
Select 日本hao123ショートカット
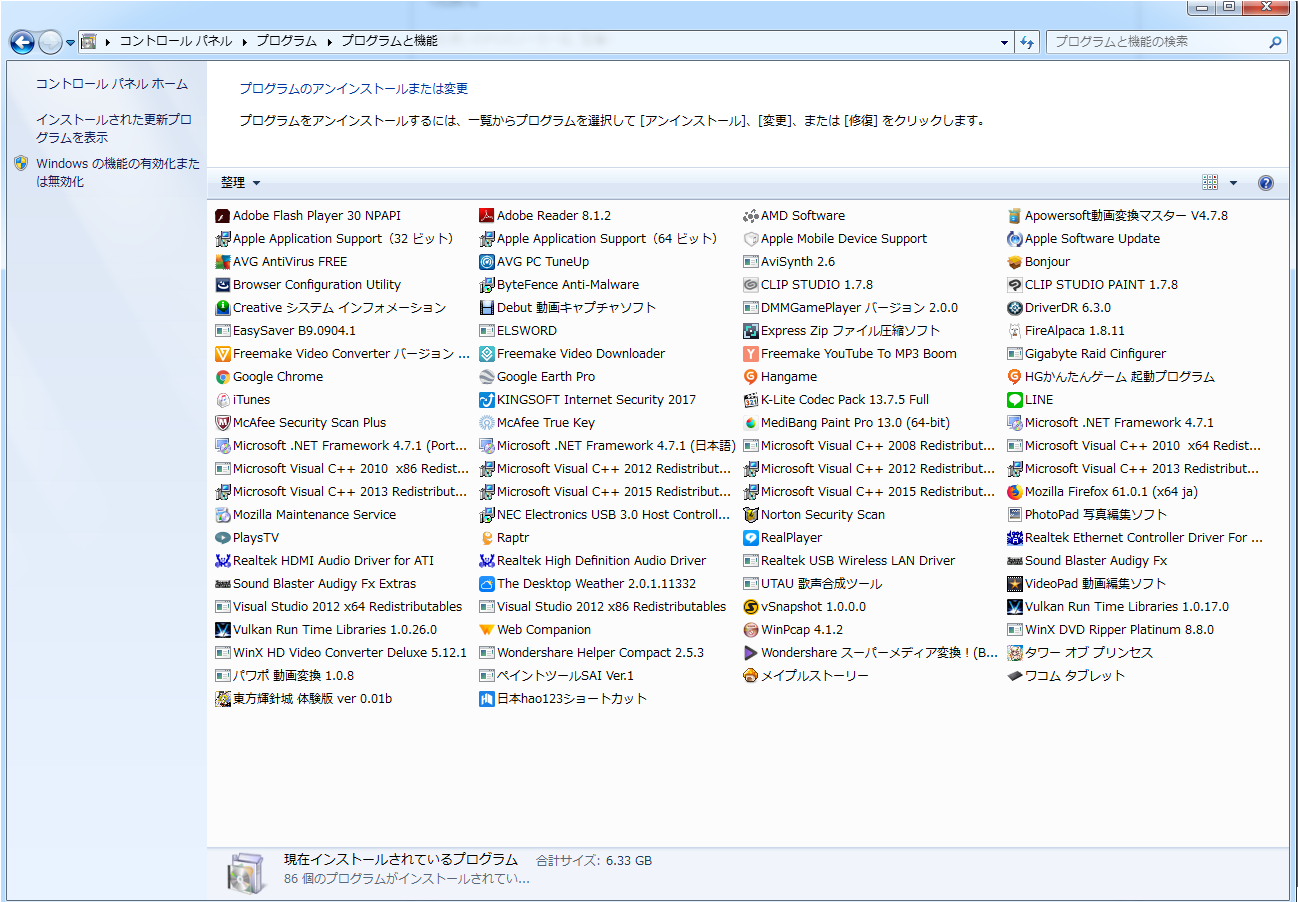pyautogui.click(x=564, y=699)
